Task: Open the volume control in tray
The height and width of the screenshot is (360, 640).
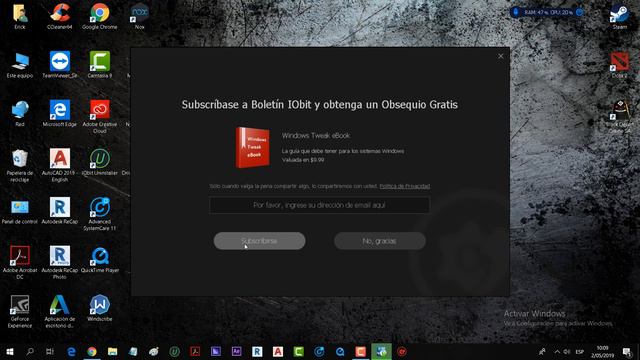Action: click(x=567, y=351)
